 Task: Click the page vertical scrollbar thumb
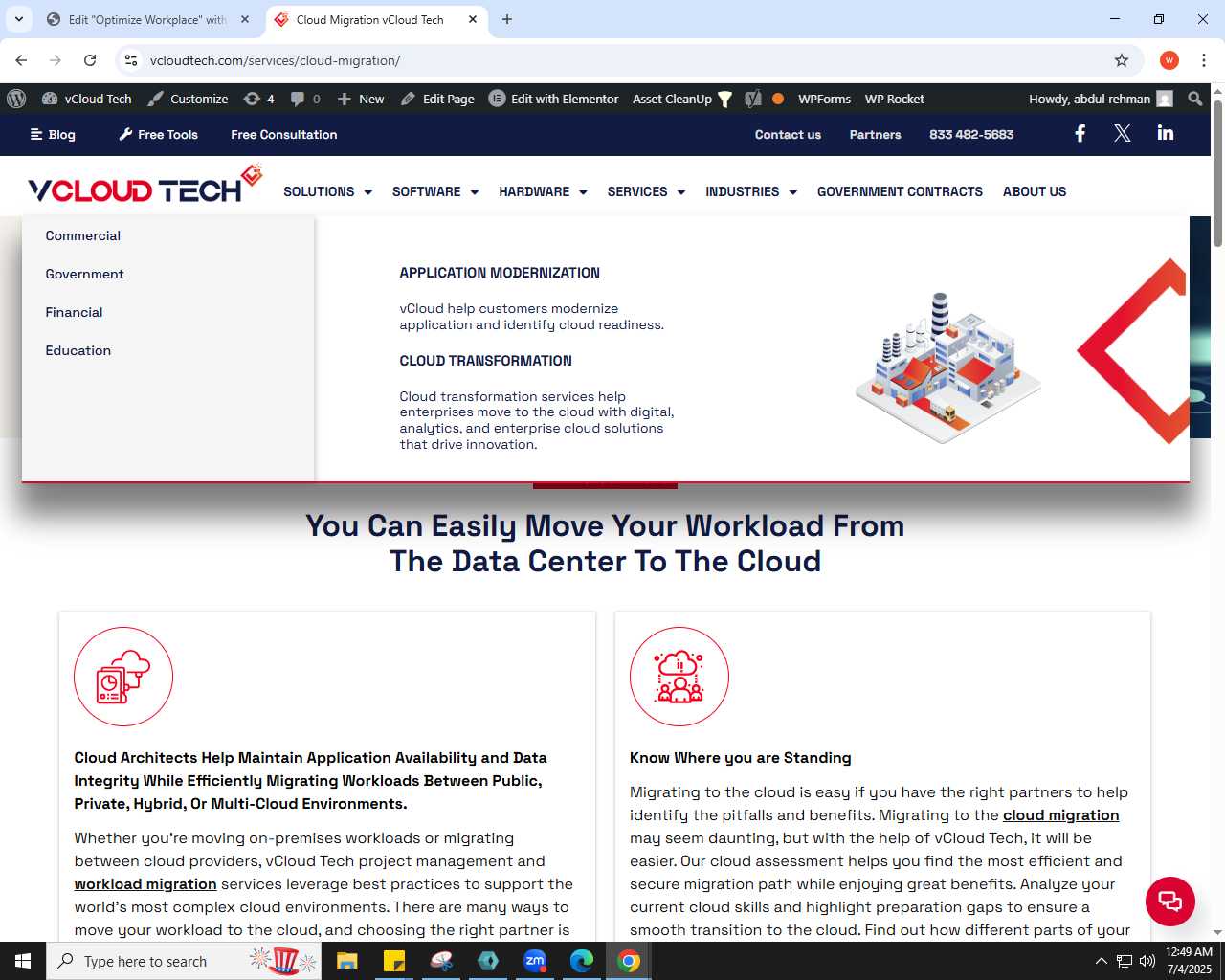pos(1217,172)
